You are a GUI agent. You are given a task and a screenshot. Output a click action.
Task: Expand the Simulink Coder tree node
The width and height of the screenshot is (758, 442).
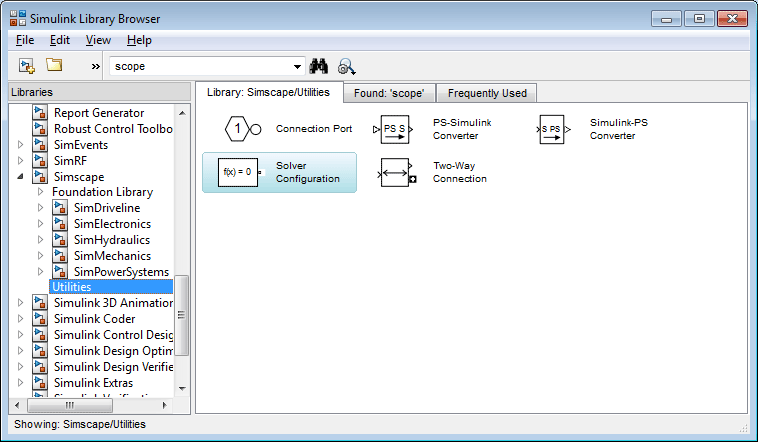coord(20,319)
